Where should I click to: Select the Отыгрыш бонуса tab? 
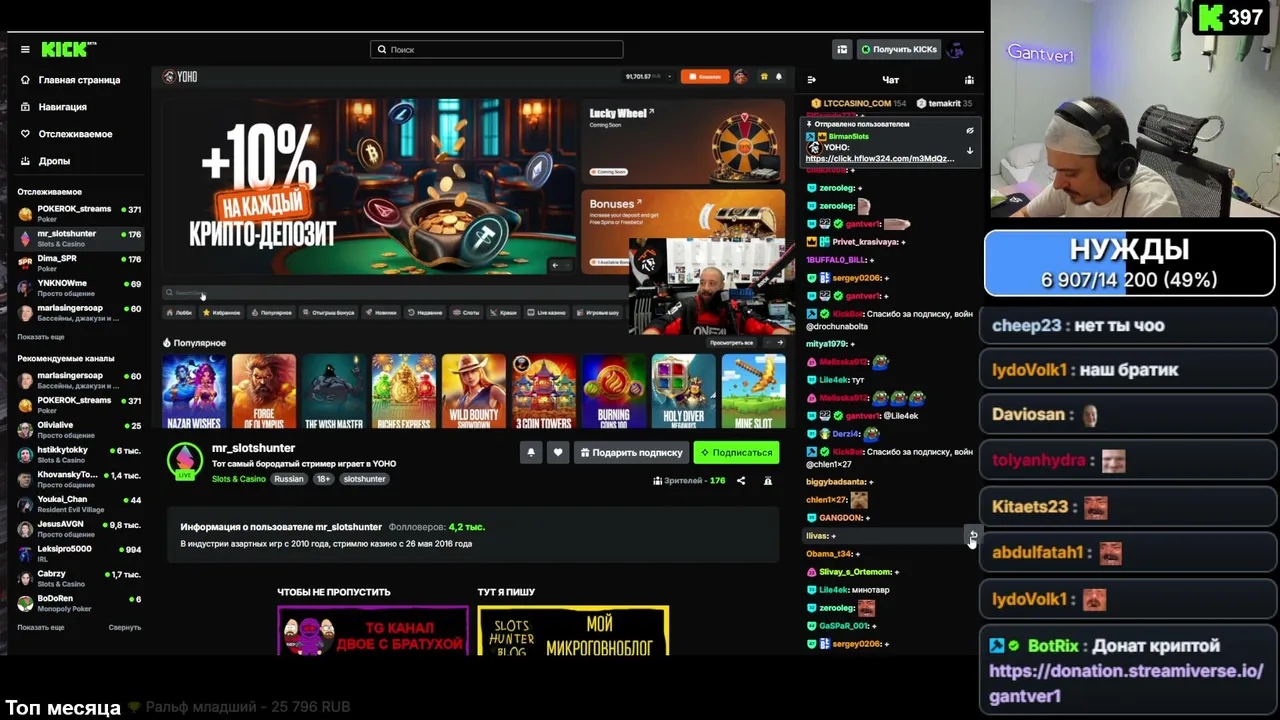[x=328, y=313]
